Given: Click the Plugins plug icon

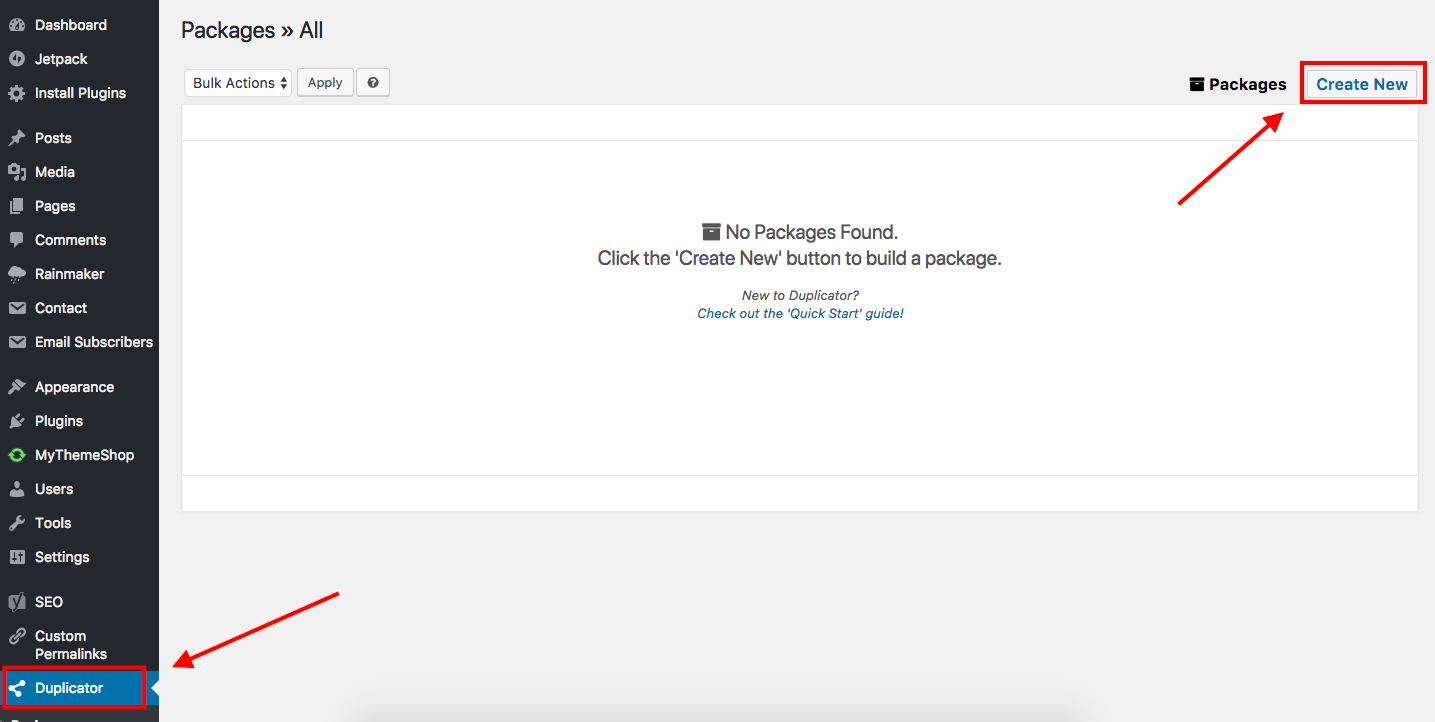Looking at the screenshot, I should [17, 421].
